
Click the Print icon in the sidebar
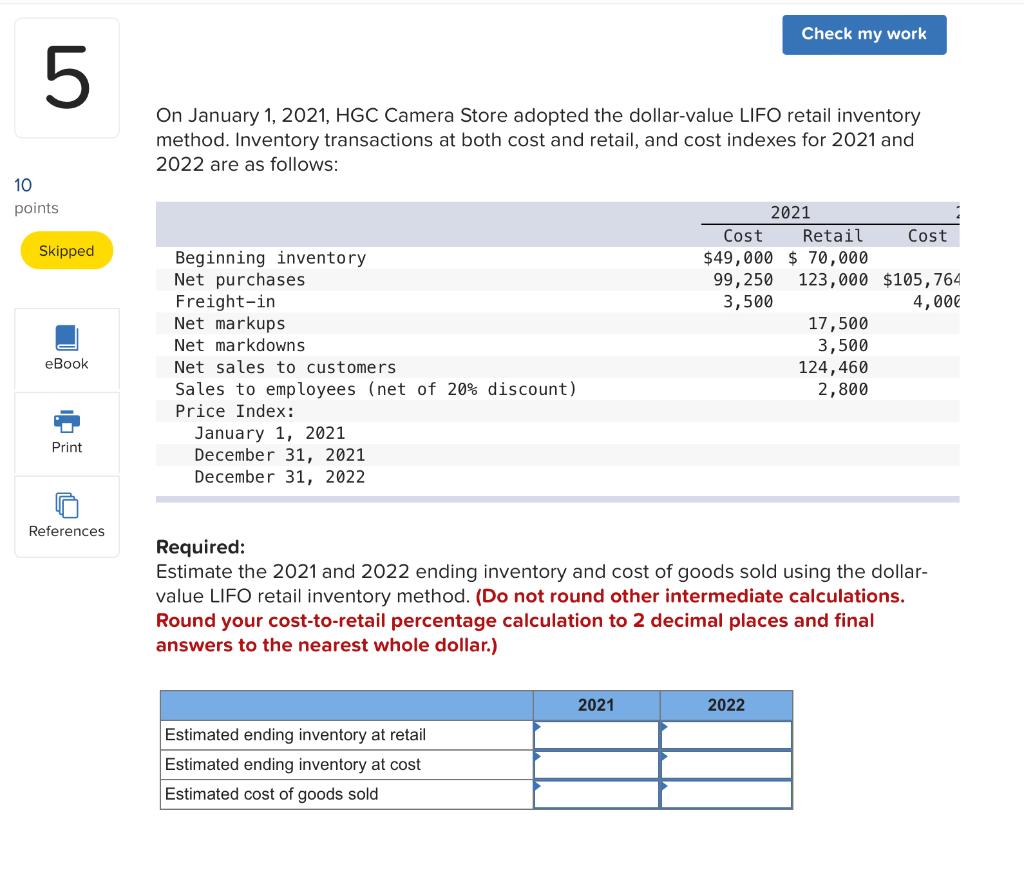click(66, 432)
